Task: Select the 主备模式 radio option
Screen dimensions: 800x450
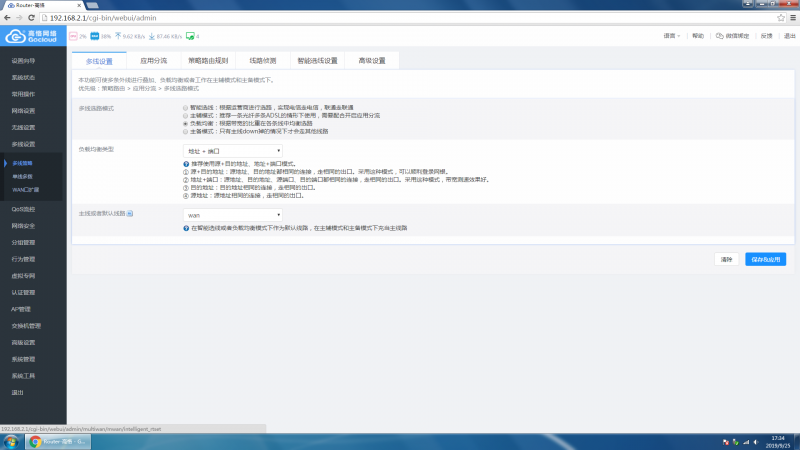Action: click(x=184, y=131)
